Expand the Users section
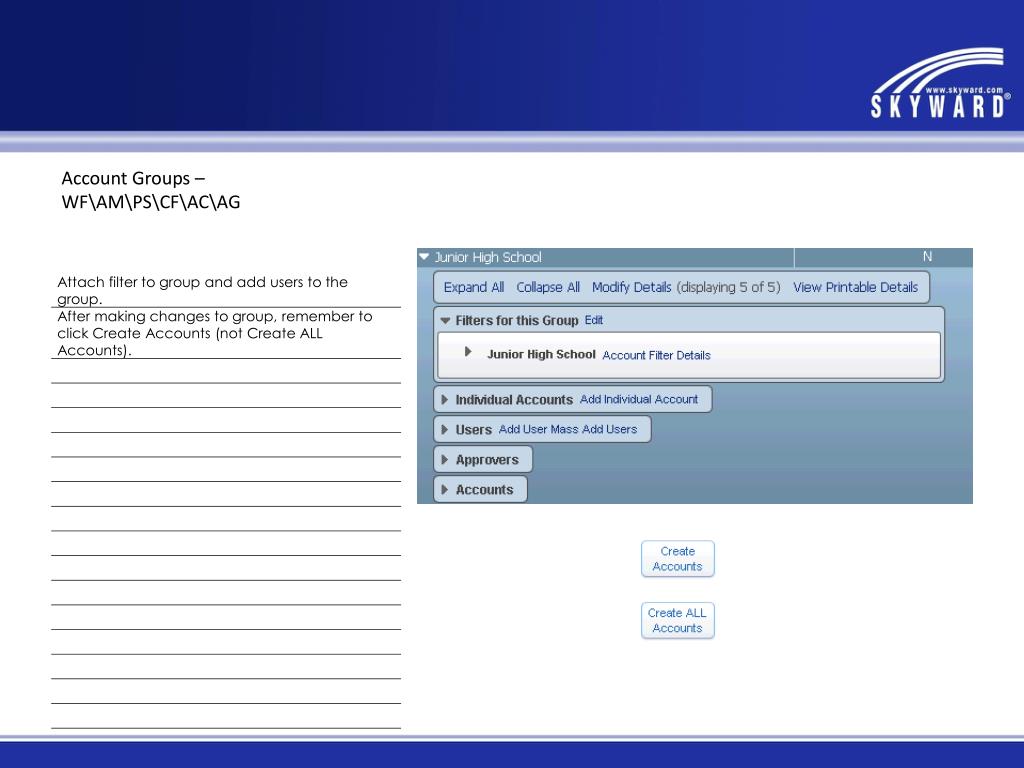 pyautogui.click(x=444, y=430)
